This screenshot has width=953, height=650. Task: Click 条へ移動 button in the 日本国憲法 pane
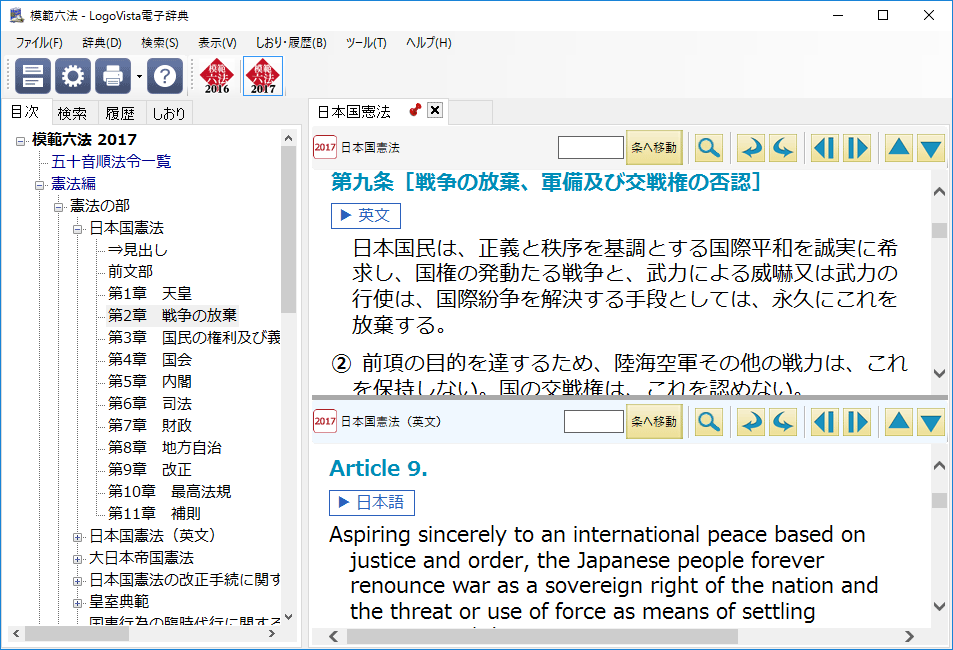pos(654,147)
